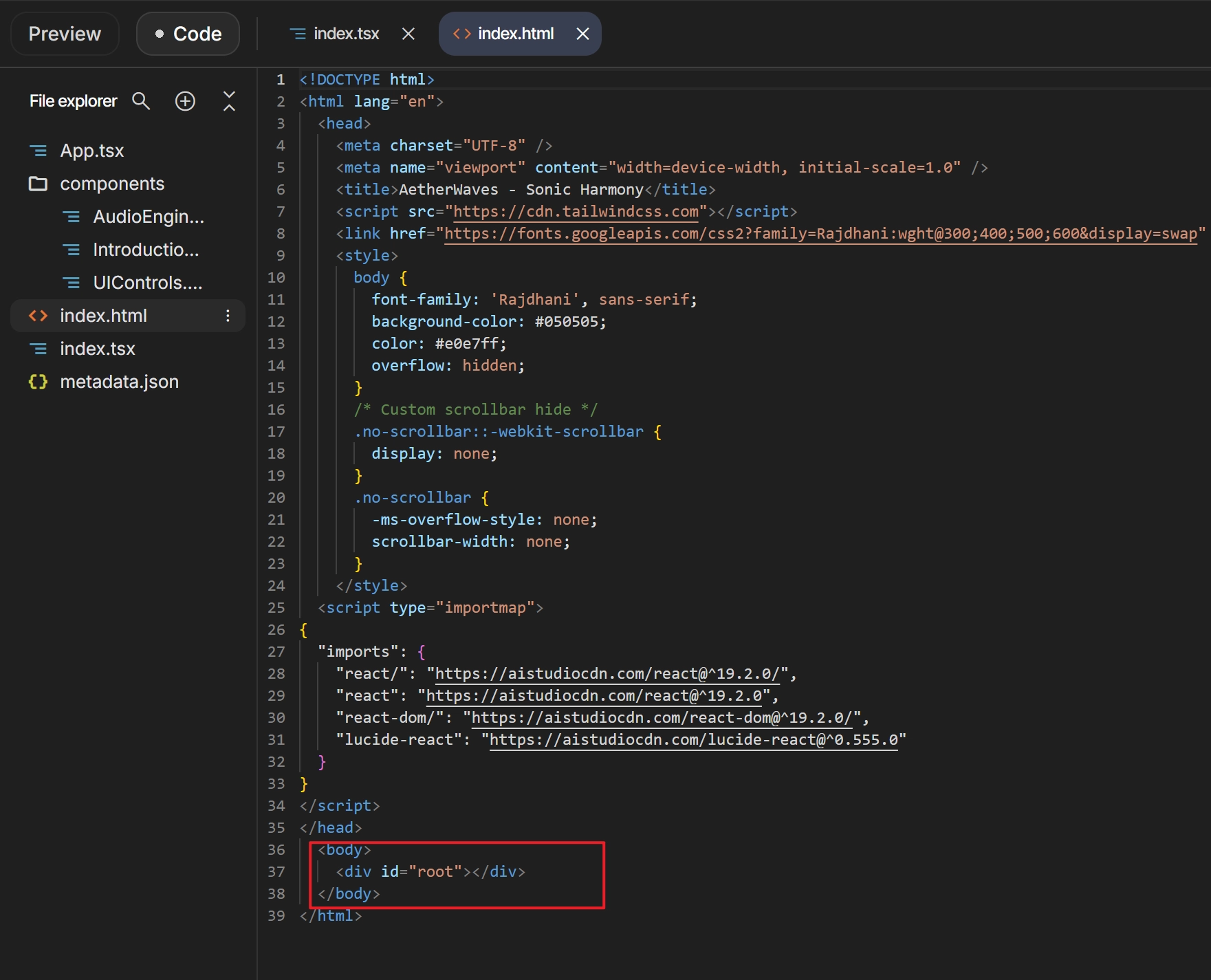Switch to the Preview view
The width and height of the screenshot is (1211, 980).
pos(65,34)
